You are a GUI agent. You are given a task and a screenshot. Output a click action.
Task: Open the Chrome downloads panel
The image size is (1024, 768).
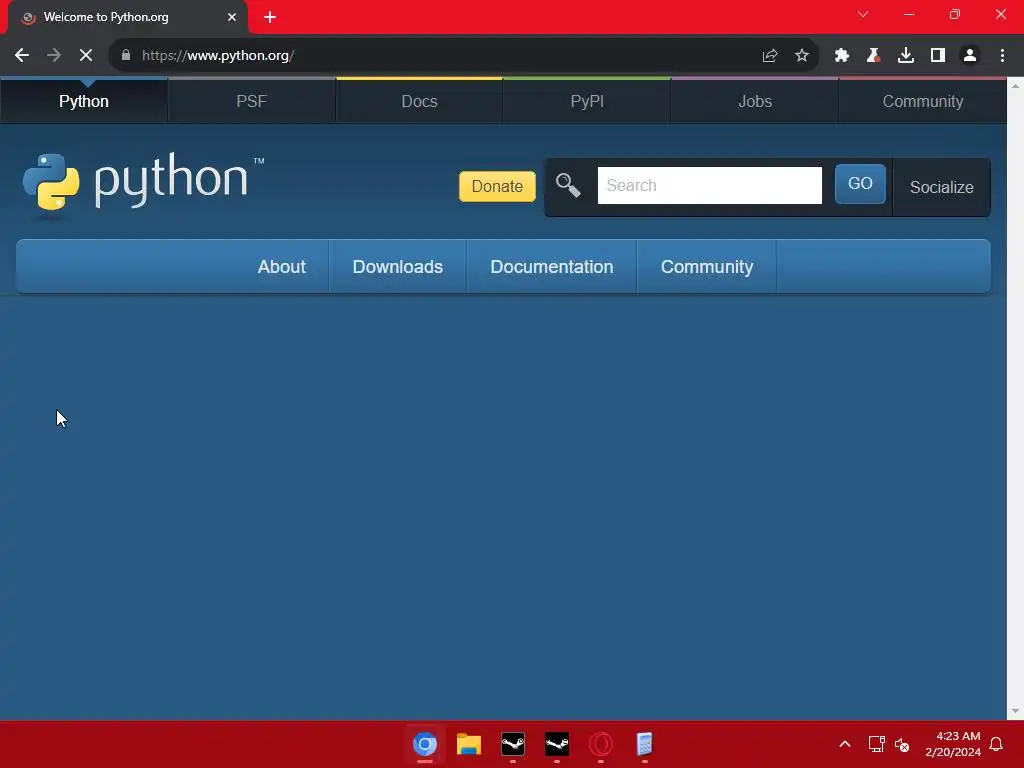[906, 56]
